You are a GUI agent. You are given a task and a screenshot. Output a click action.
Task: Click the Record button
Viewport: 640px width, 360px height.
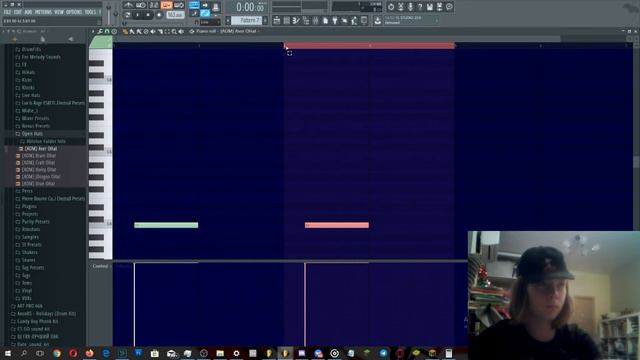pos(159,15)
